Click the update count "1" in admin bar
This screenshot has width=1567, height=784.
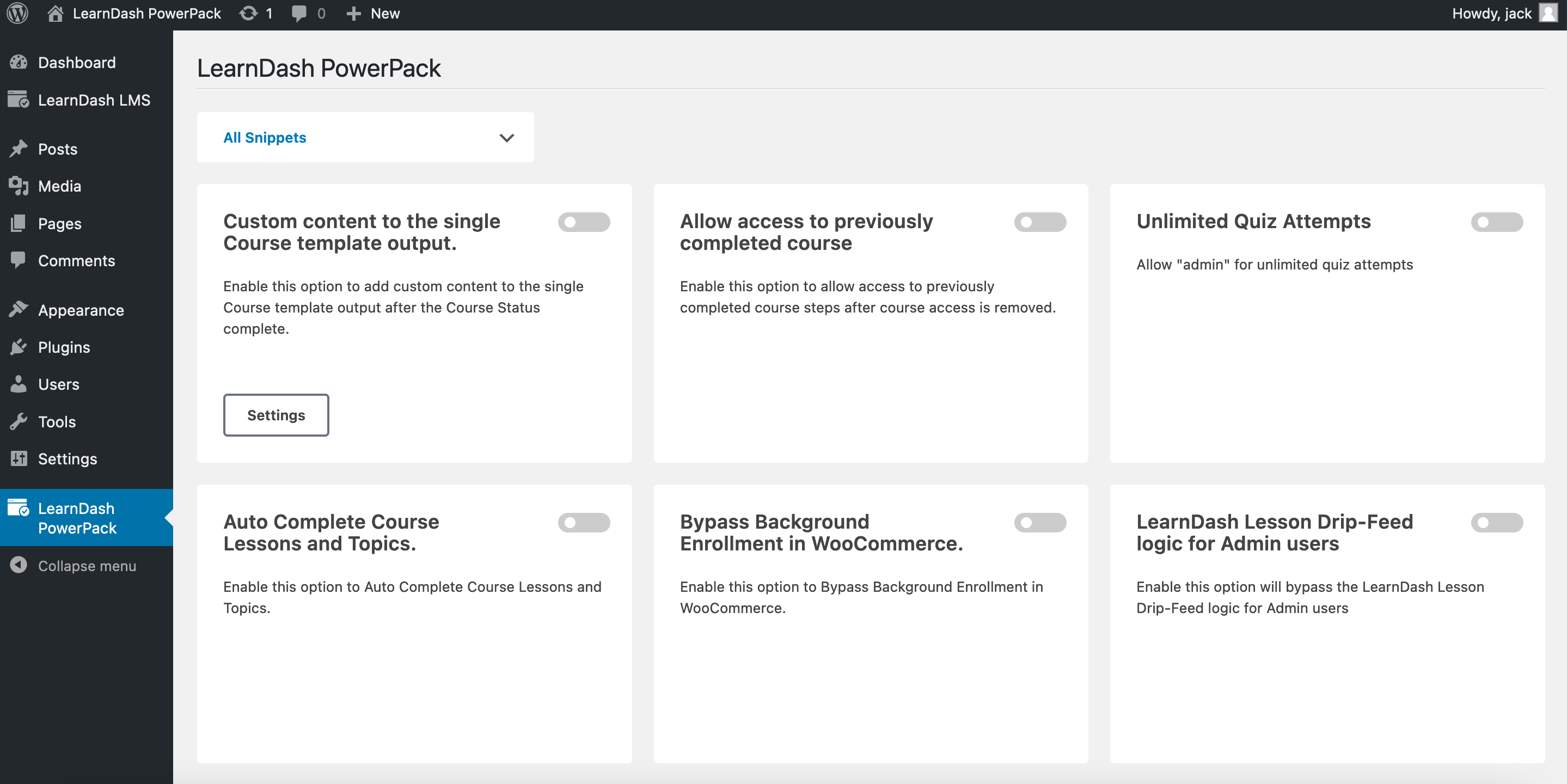(269, 14)
